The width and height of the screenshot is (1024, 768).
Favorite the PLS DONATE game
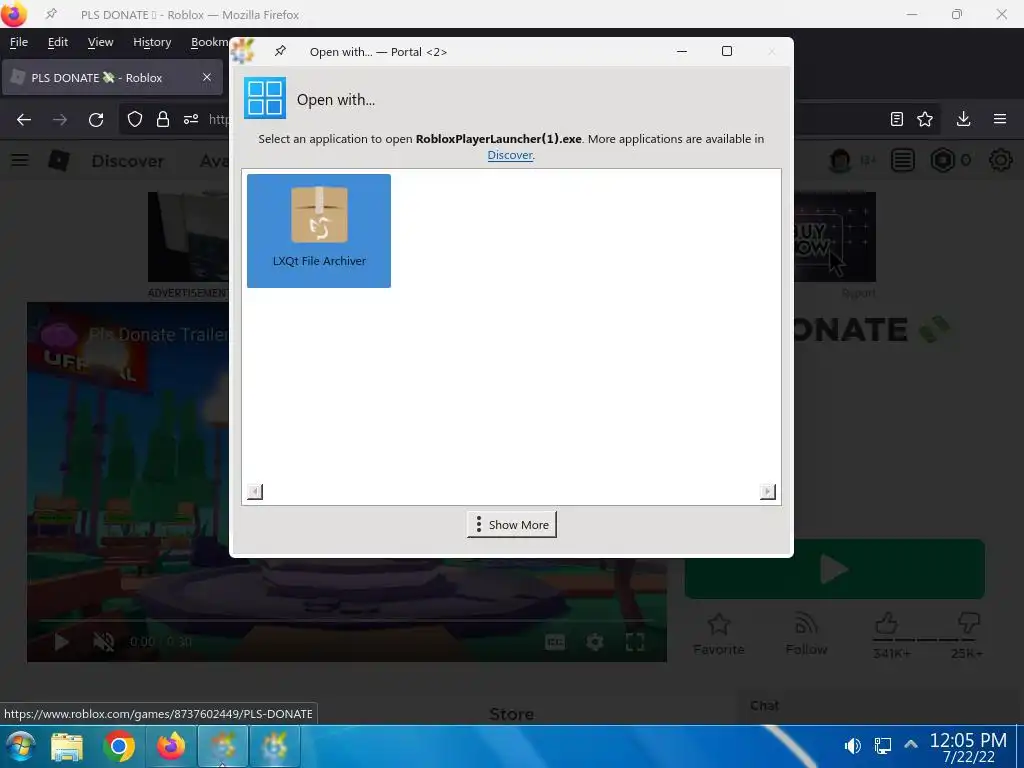tap(718, 635)
